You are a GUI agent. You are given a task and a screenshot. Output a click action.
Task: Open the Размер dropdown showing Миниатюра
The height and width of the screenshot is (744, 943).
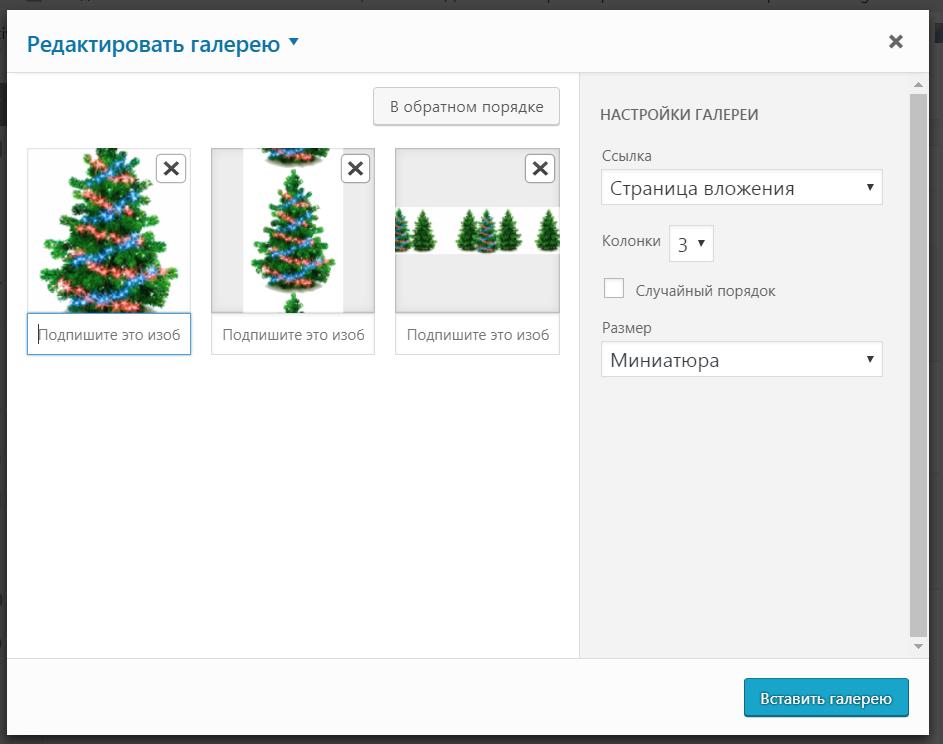coord(741,360)
